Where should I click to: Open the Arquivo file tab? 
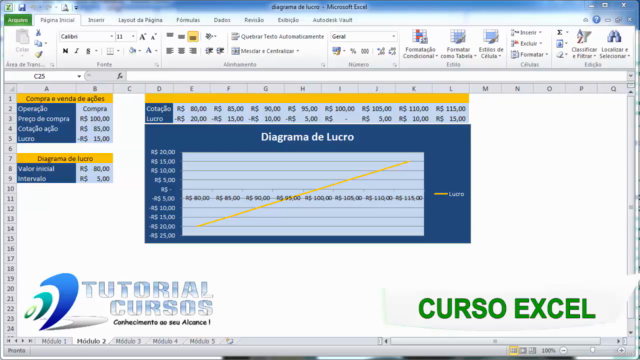pos(18,20)
